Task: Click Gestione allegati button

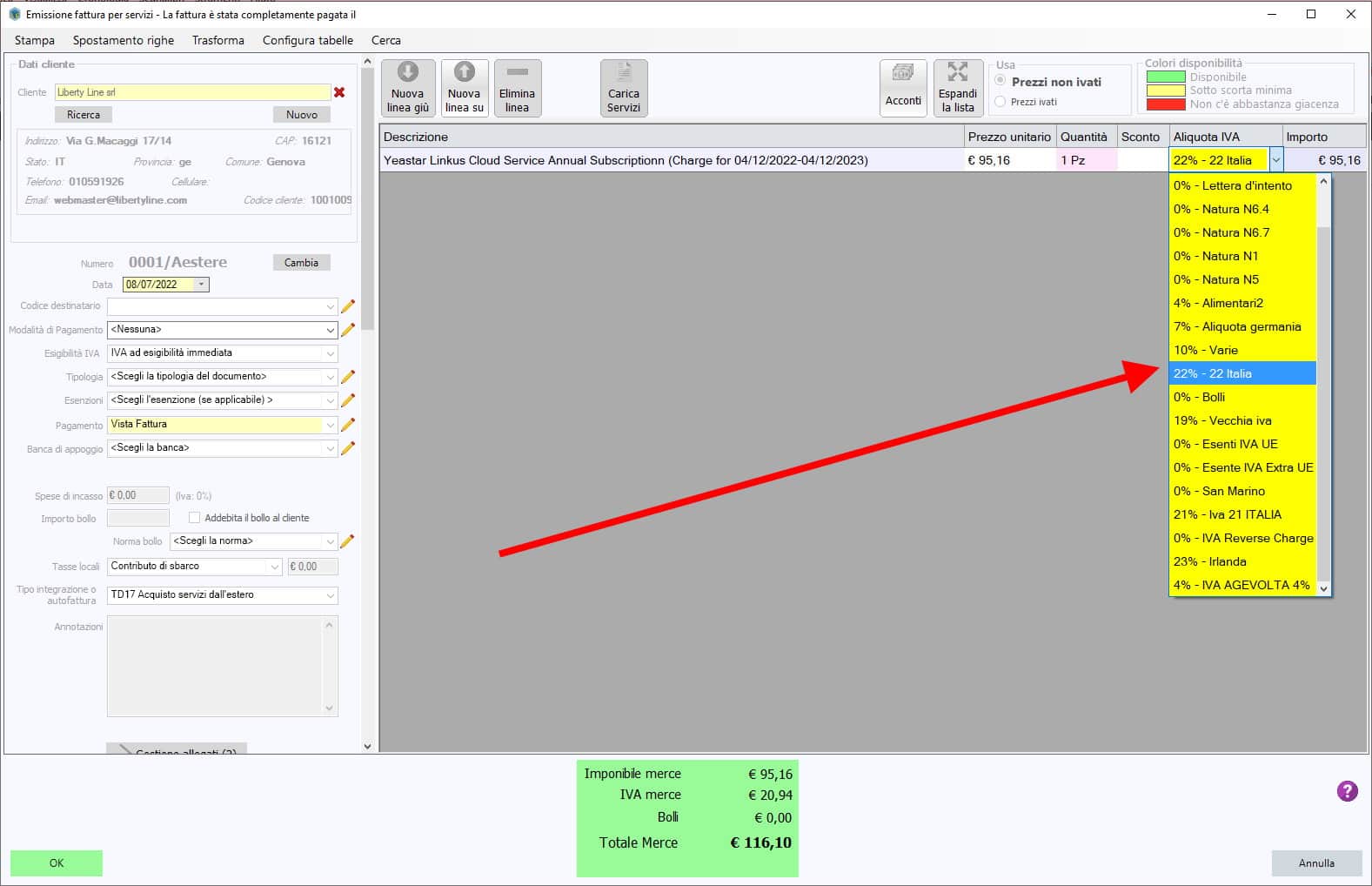Action: coord(177,748)
